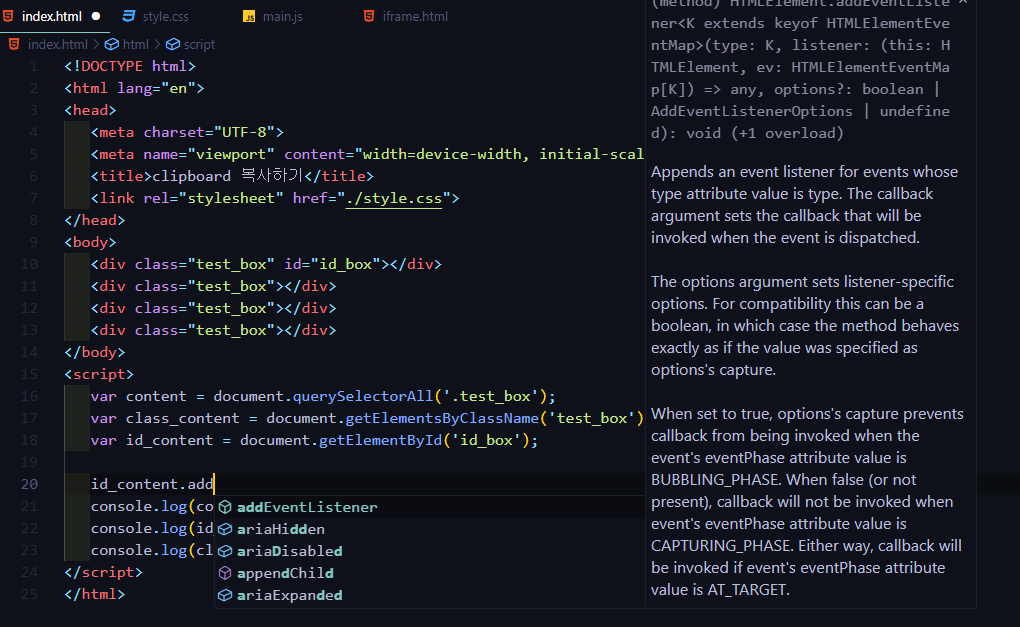Image resolution: width=1020 pixels, height=627 pixels.
Task: Click the meta charset UTF-8 line
Action: point(187,132)
